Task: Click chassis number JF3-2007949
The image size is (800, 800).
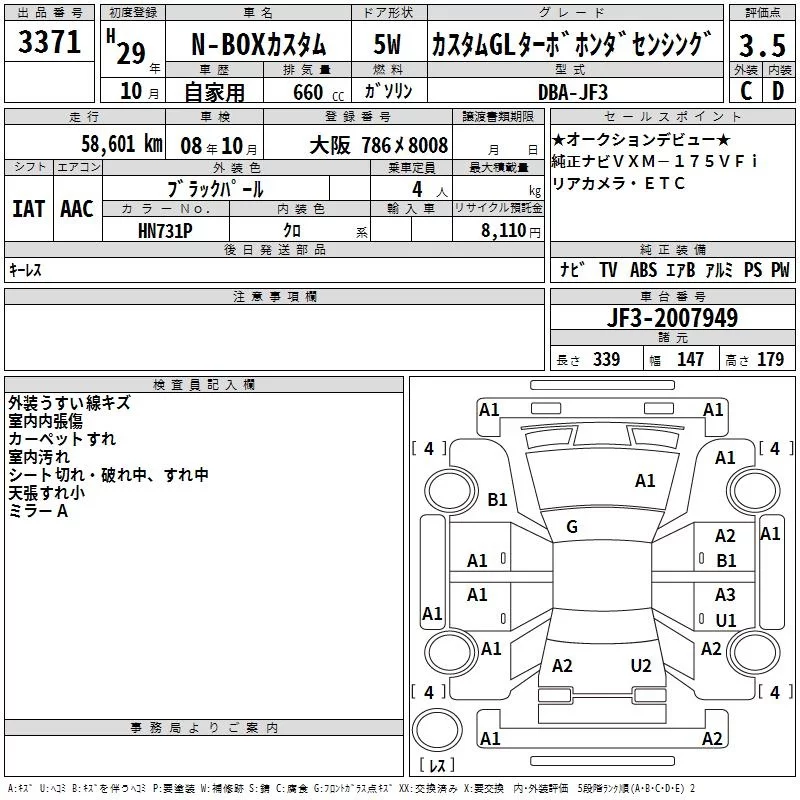Action: 672,319
